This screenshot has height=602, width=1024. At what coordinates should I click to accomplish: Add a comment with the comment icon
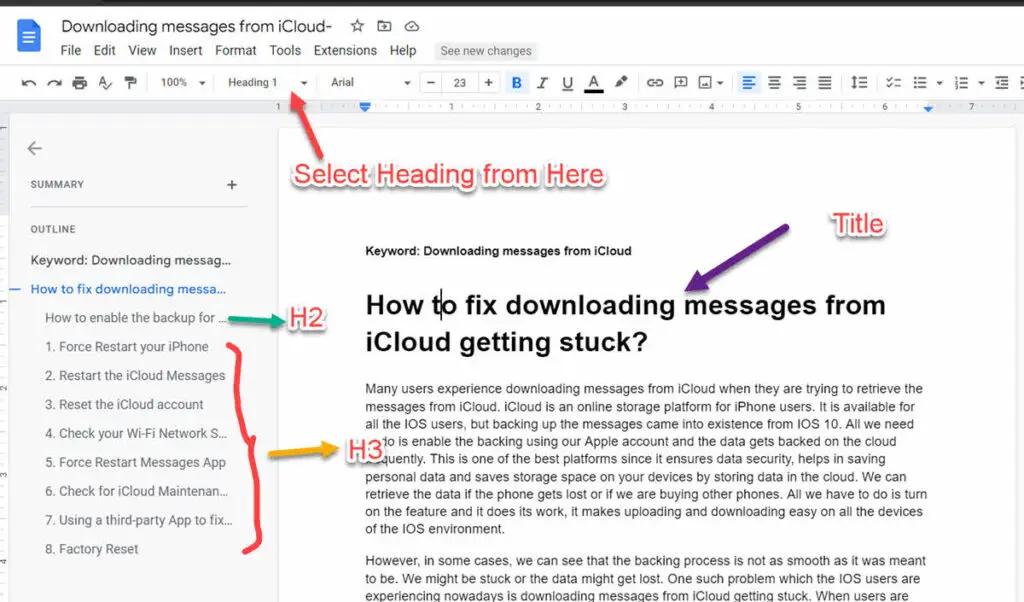coord(680,83)
